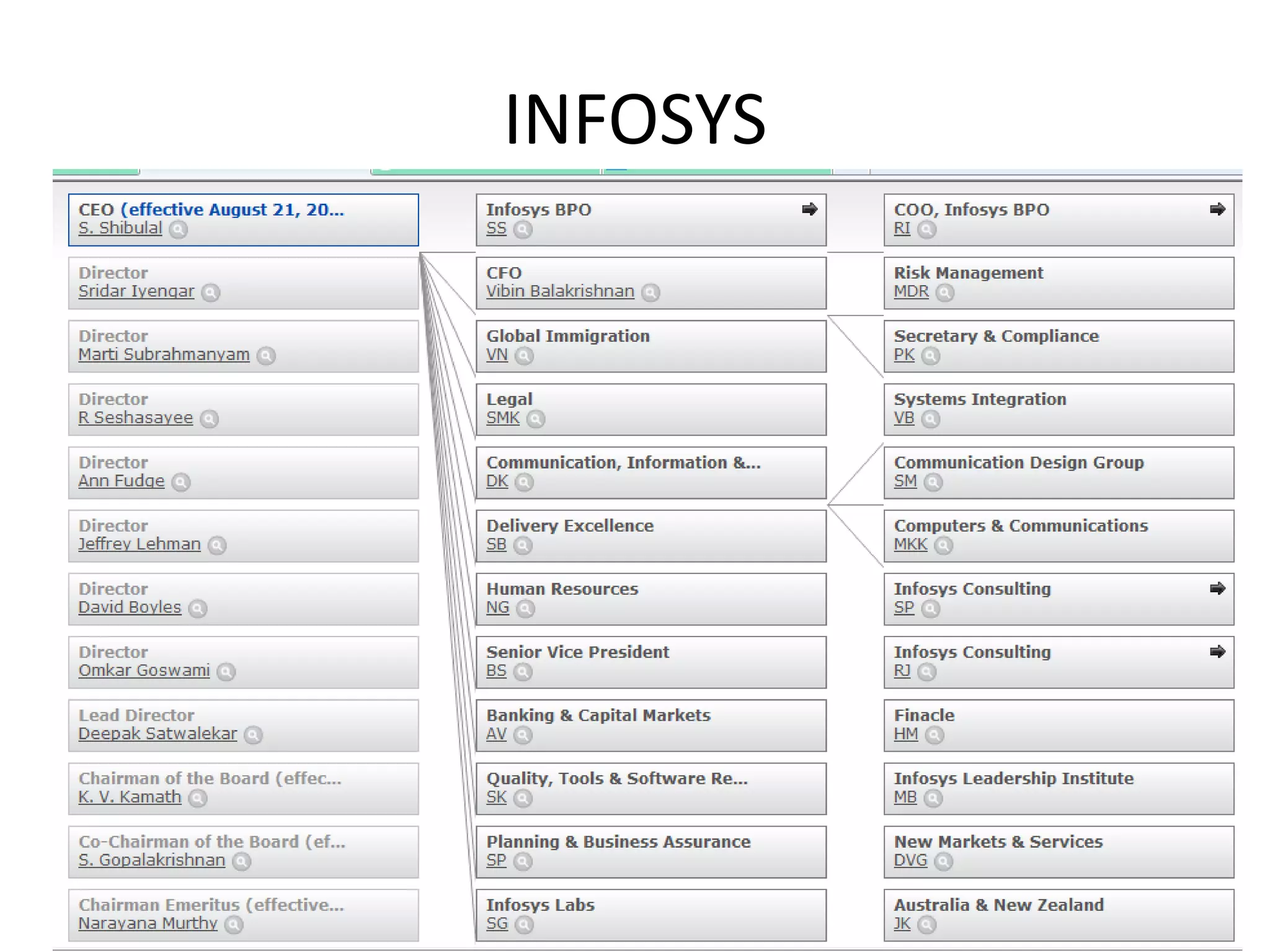Click magnifier icon beside AV in Banking

523,735
